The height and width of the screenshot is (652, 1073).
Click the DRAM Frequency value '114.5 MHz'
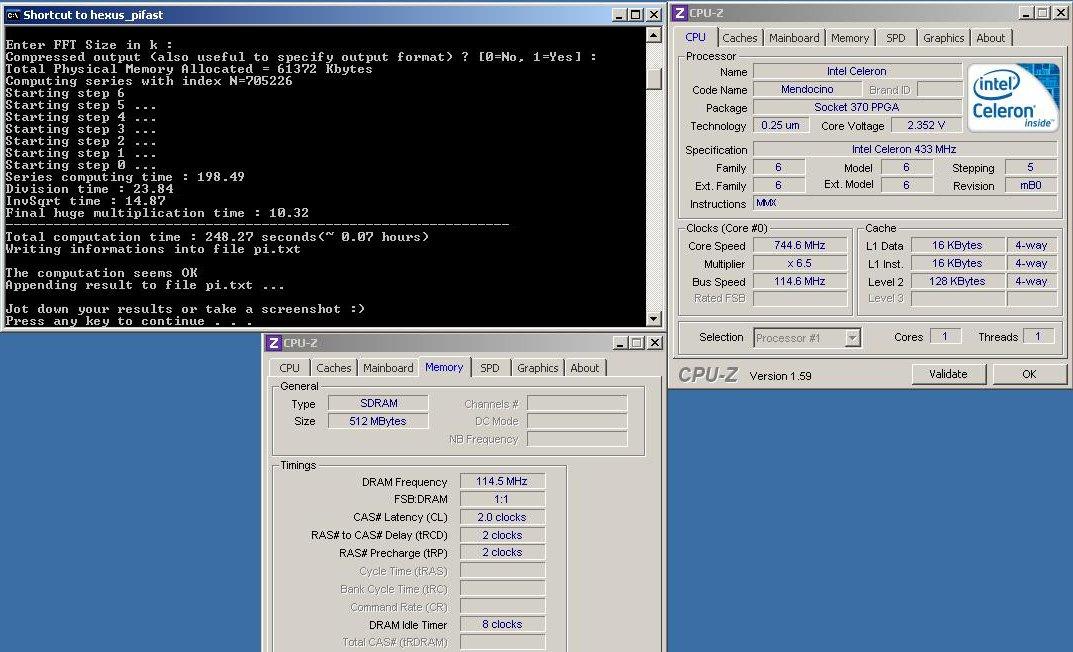pyautogui.click(x=502, y=482)
